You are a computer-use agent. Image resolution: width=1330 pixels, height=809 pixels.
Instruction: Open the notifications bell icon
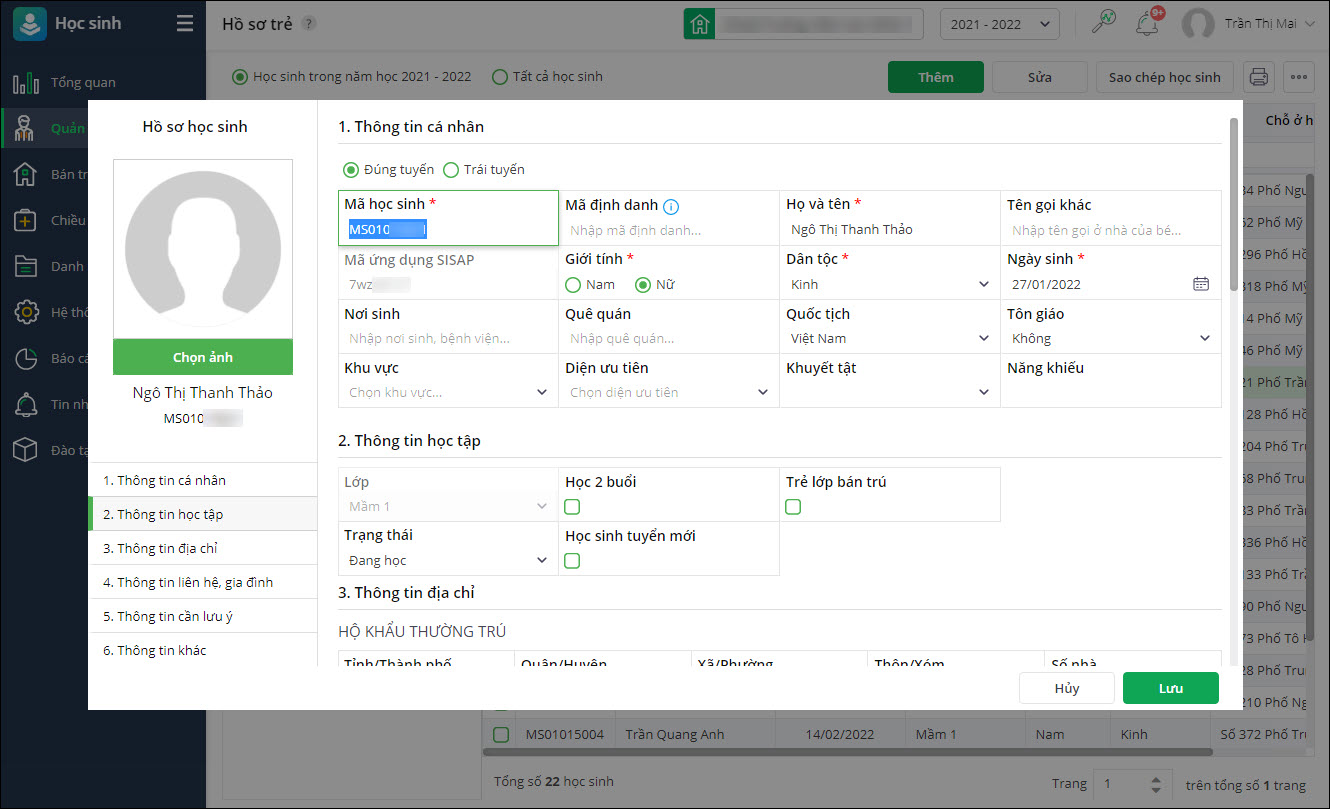coord(1147,23)
